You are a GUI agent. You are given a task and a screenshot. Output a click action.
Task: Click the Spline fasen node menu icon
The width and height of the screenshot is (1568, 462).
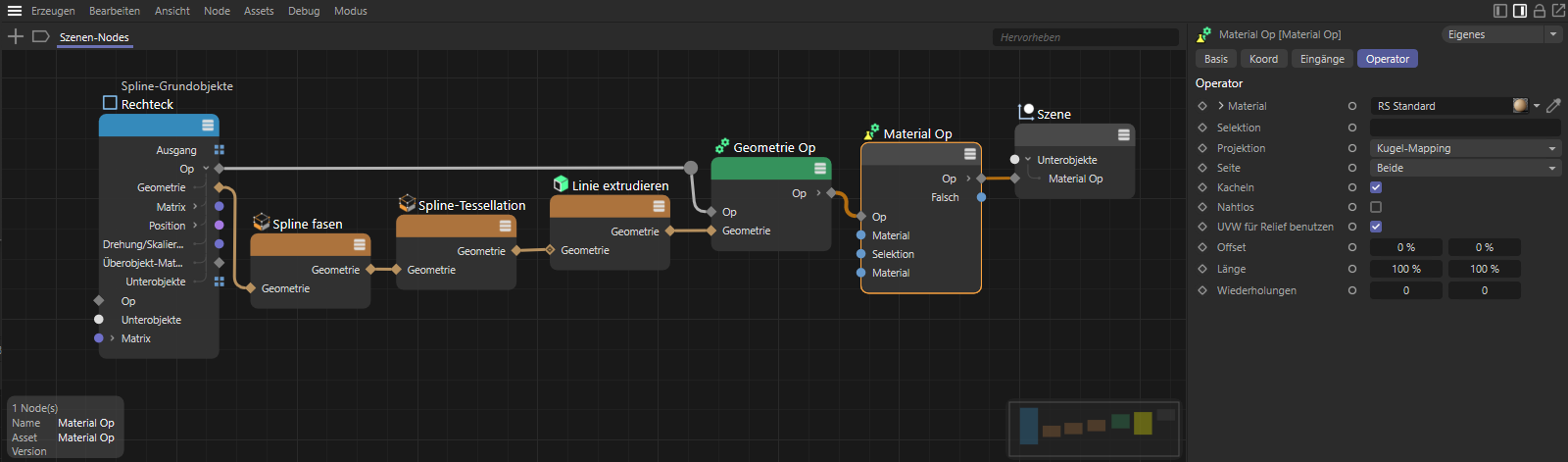(x=360, y=244)
